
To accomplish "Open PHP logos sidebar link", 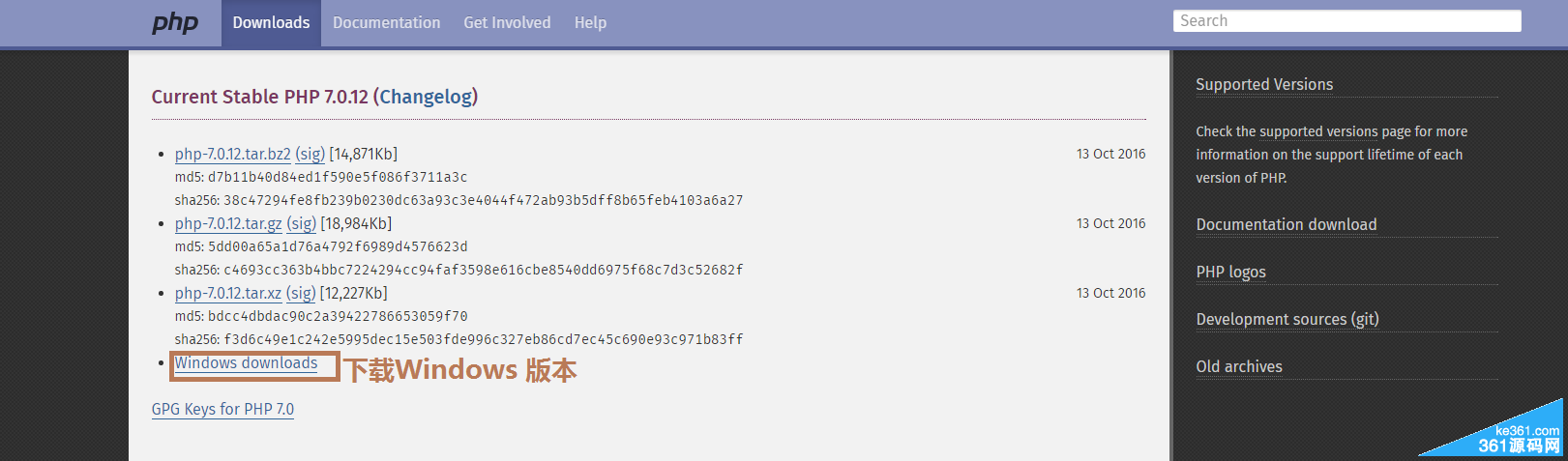I will click(x=1230, y=272).
